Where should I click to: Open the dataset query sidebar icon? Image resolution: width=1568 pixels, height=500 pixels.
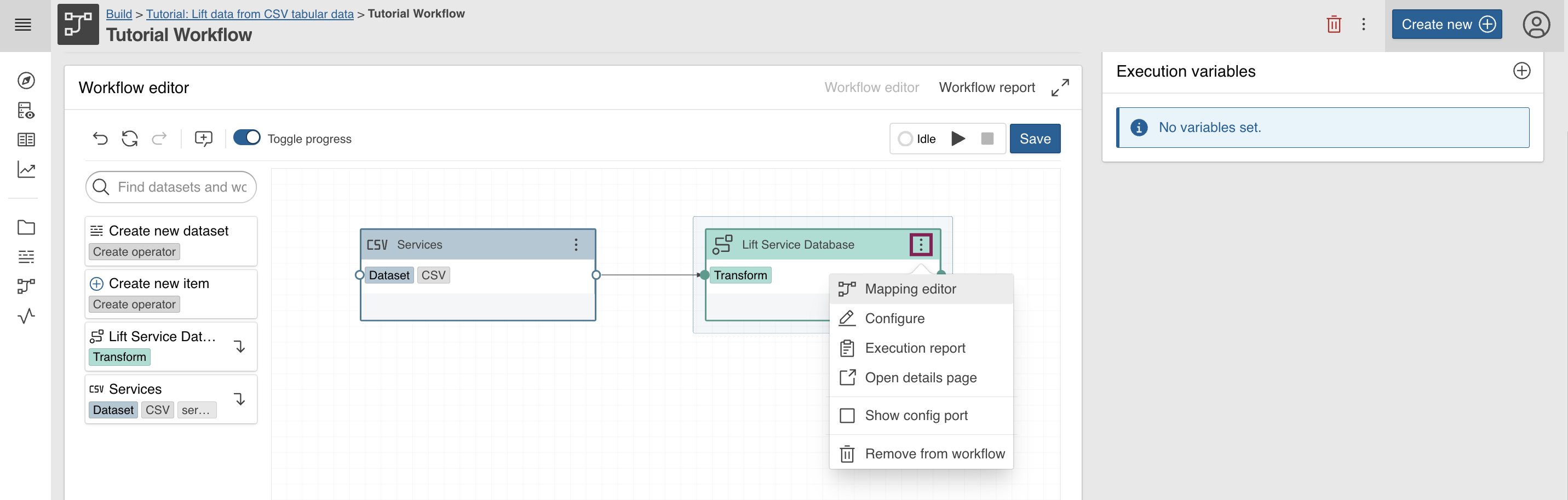(26, 110)
